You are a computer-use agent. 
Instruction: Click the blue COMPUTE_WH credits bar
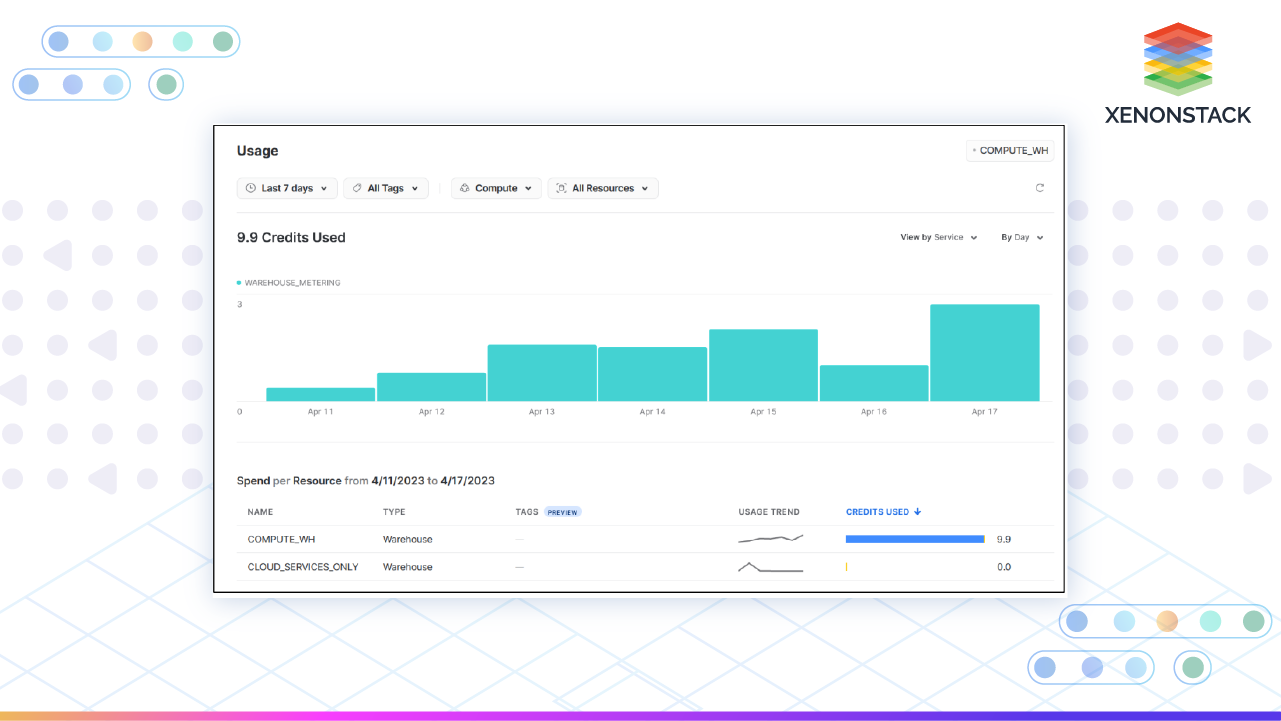click(x=914, y=539)
